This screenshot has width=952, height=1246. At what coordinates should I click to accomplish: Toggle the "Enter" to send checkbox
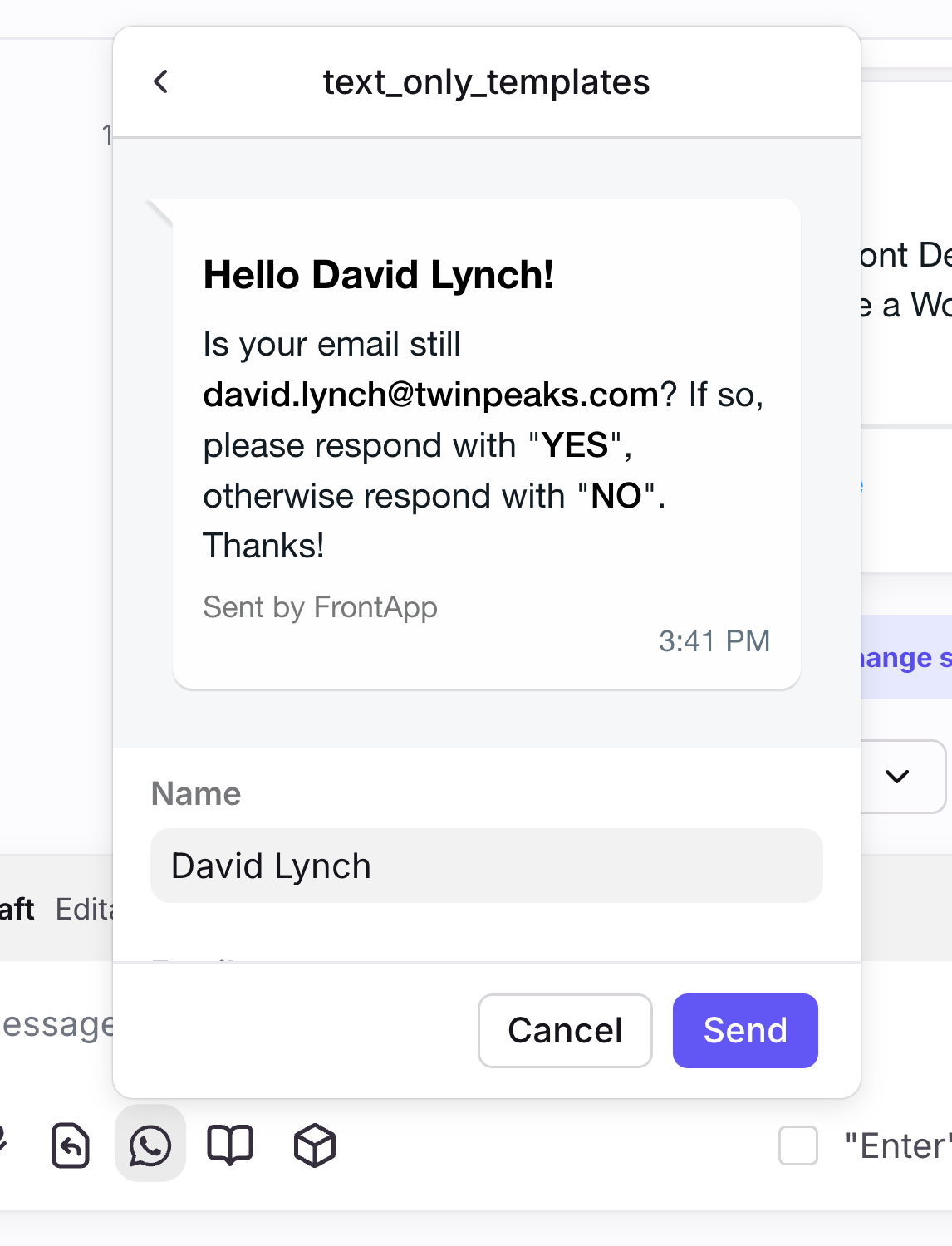pyautogui.click(x=798, y=1145)
